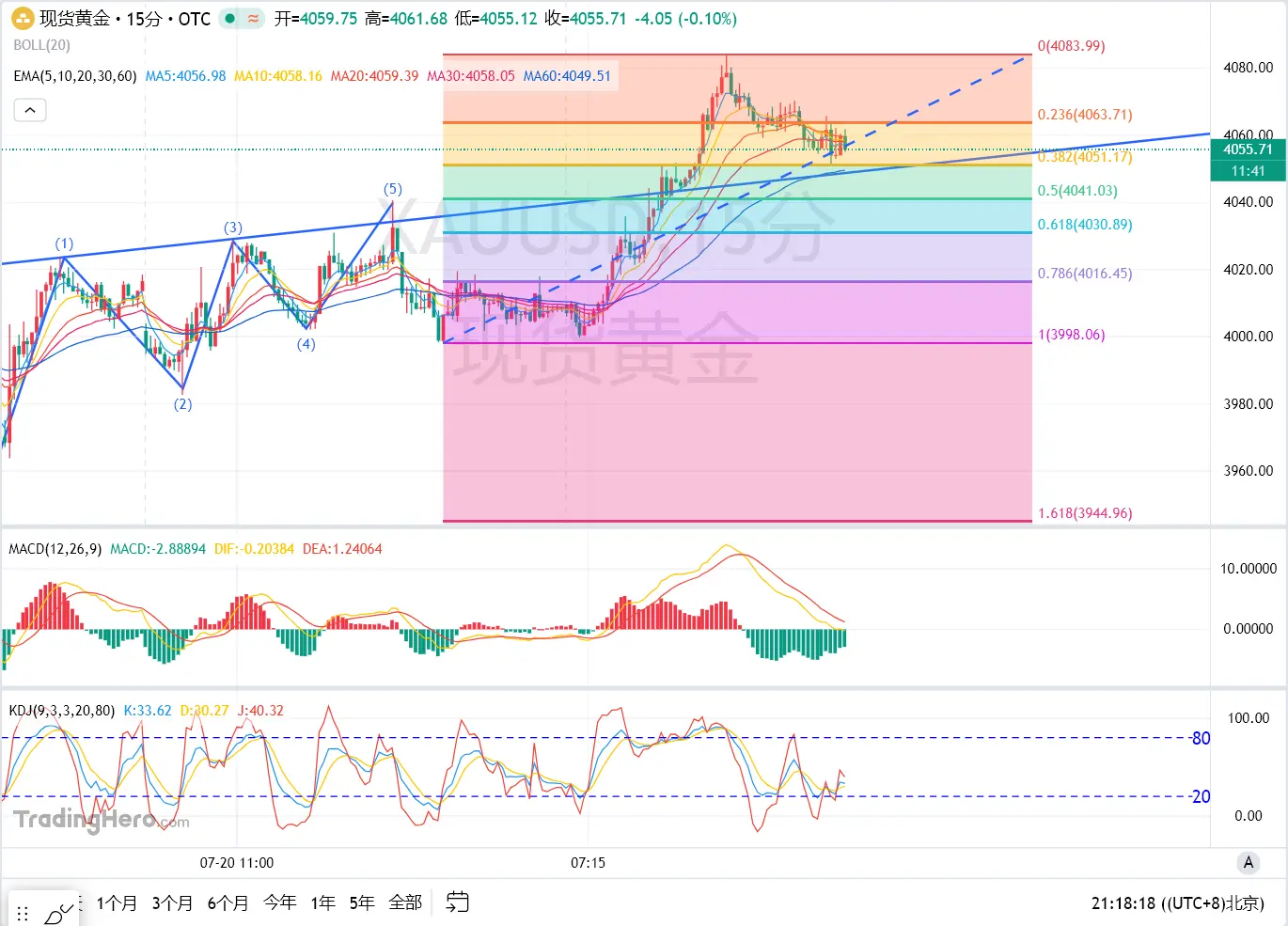
Task: Click the 现货黄金 symbol title
Action: coord(75,19)
